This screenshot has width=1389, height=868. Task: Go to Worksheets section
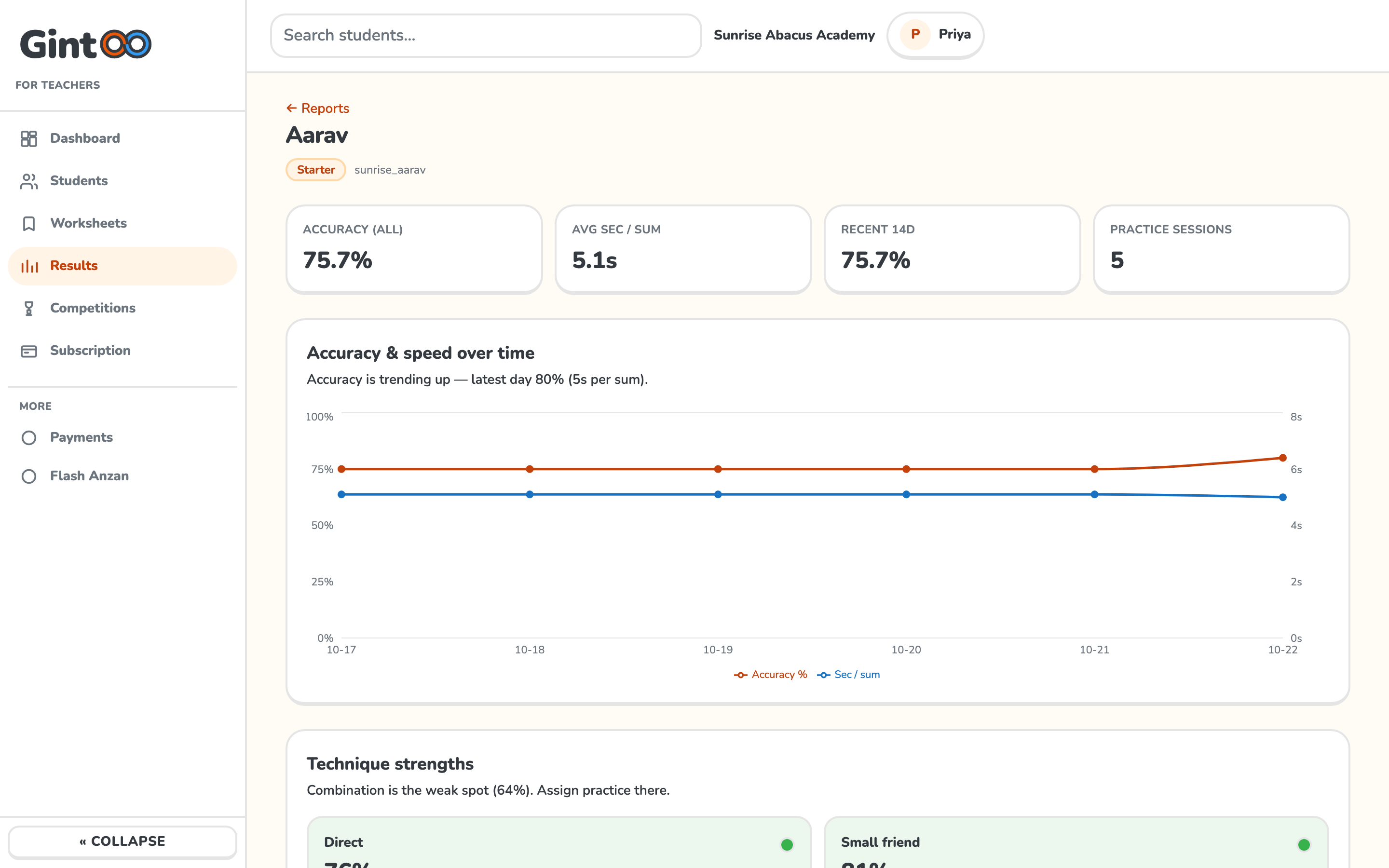click(x=122, y=223)
